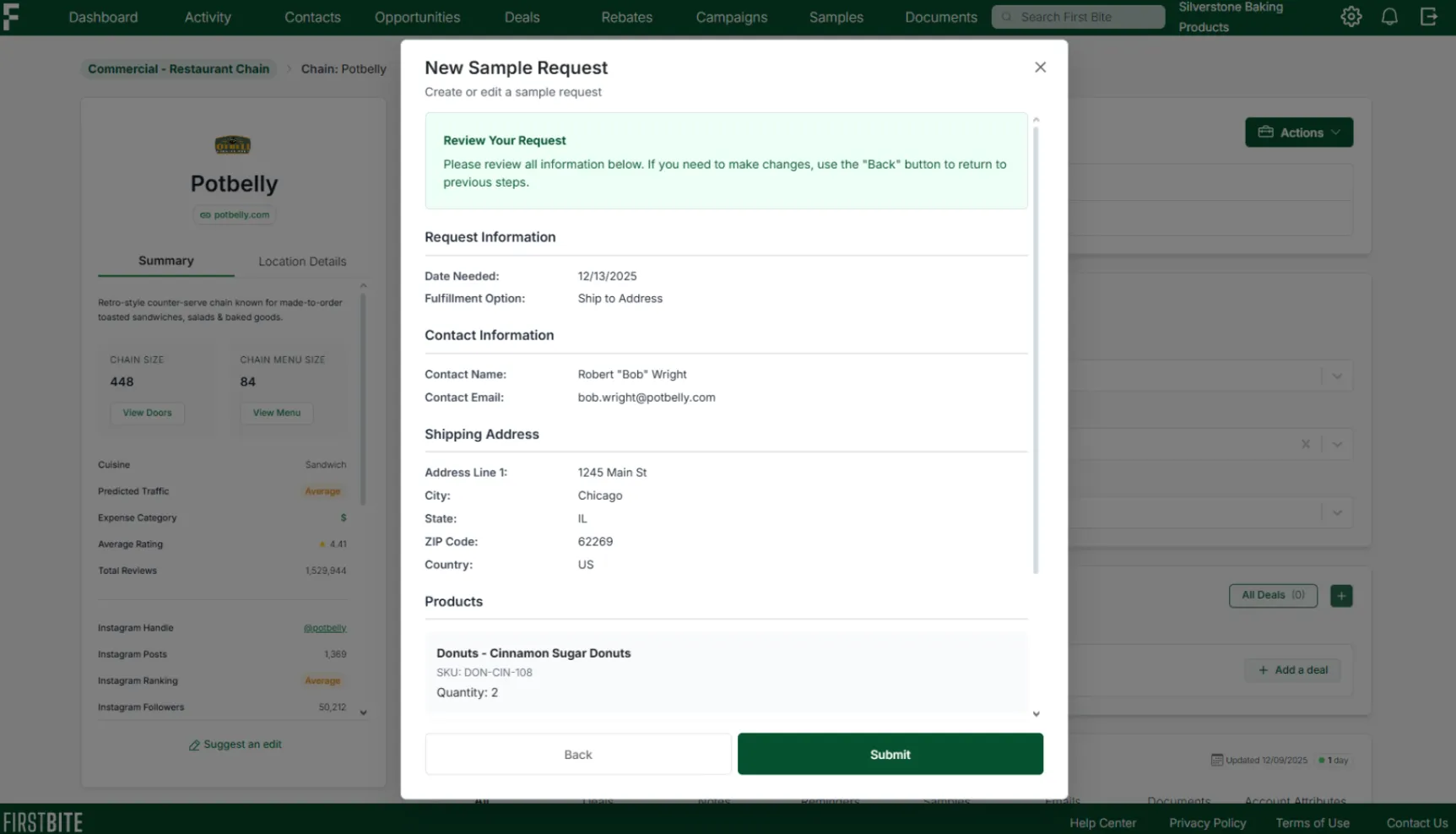Open the Samples page
The image size is (1456, 834).
point(836,17)
